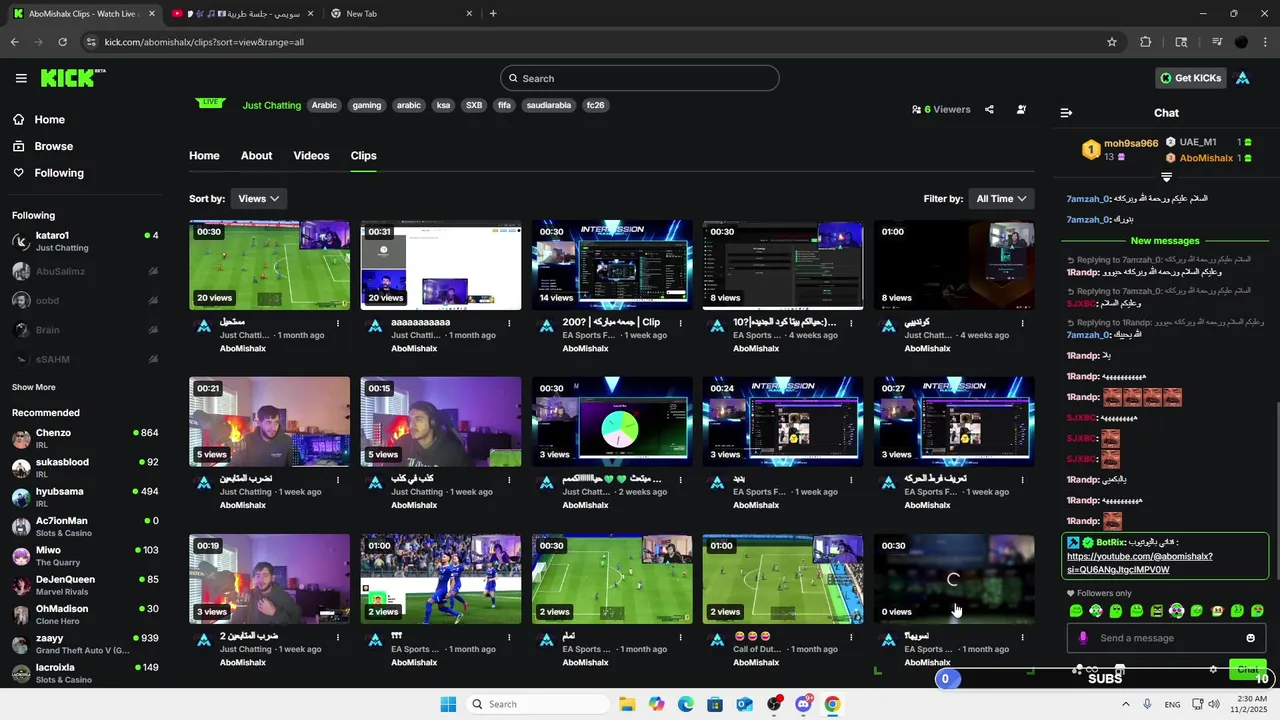Switch to the Home channel tab
The height and width of the screenshot is (720, 1280).
point(204,155)
